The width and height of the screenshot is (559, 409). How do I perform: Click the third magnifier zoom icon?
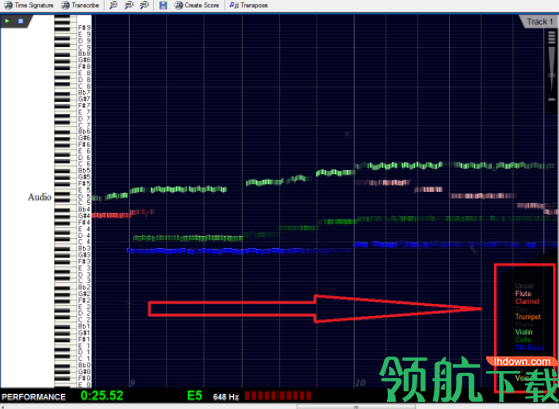point(144,5)
